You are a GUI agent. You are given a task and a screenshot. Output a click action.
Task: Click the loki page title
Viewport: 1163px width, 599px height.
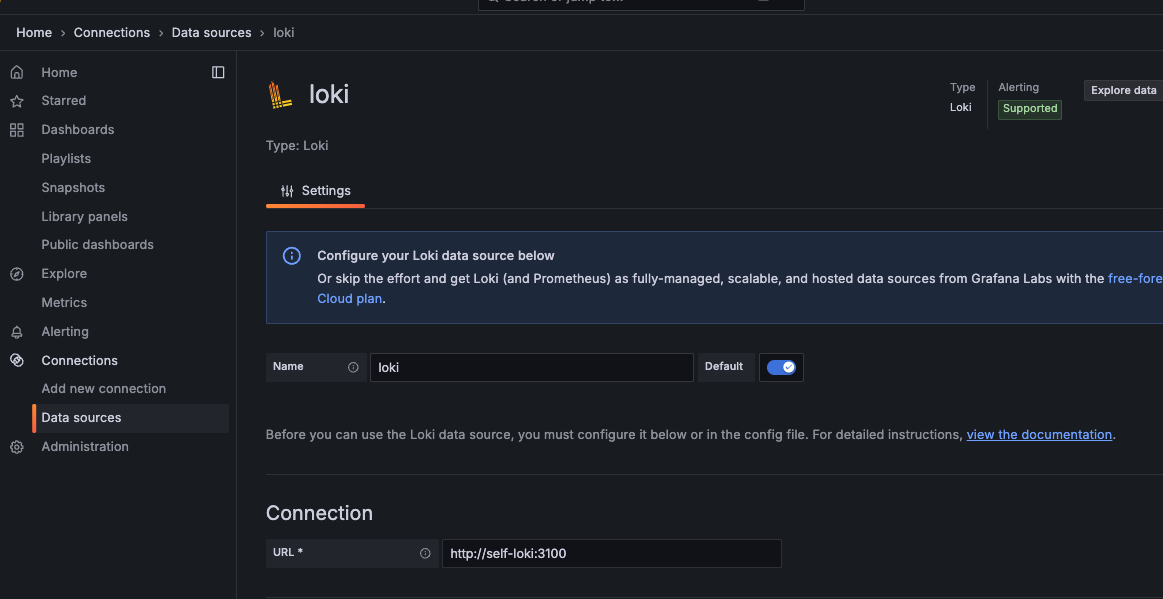pos(329,94)
